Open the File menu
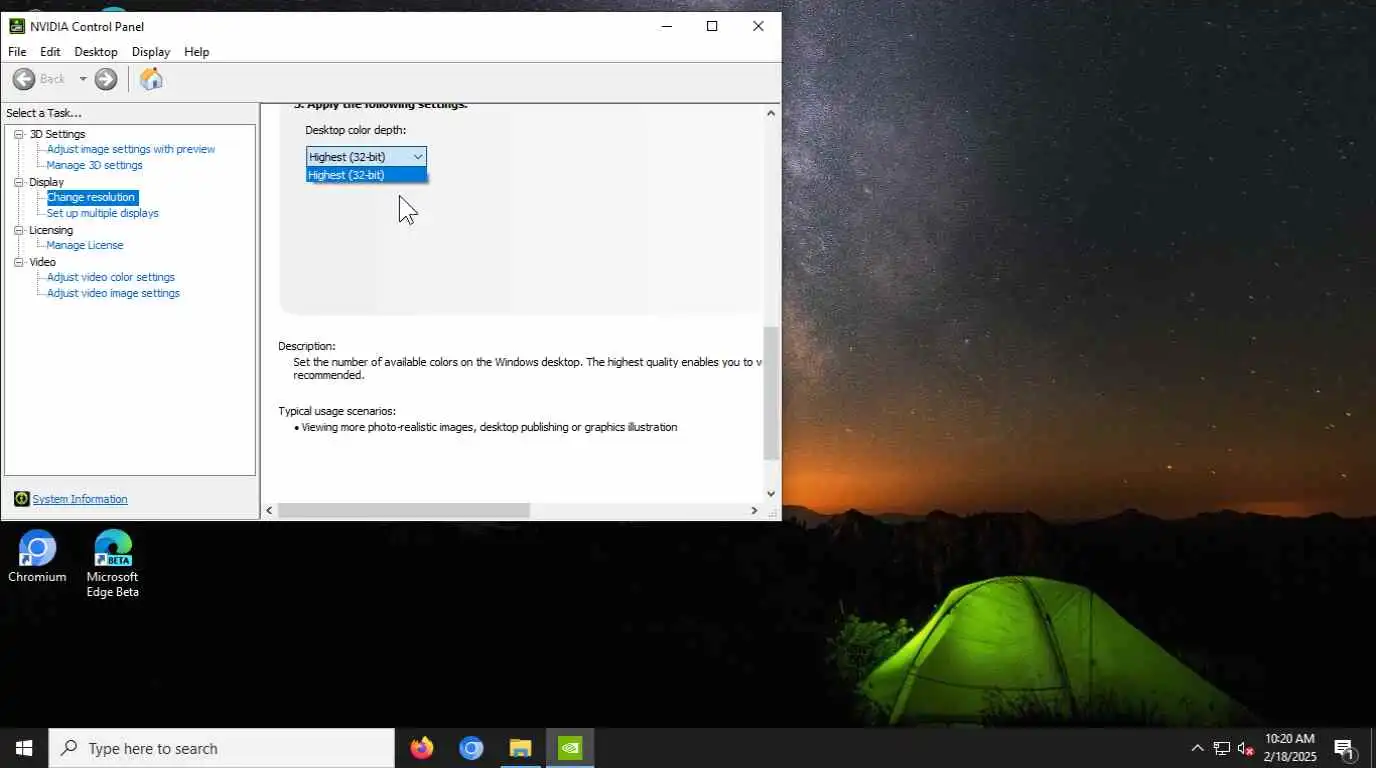Image resolution: width=1376 pixels, height=768 pixels. click(x=17, y=52)
